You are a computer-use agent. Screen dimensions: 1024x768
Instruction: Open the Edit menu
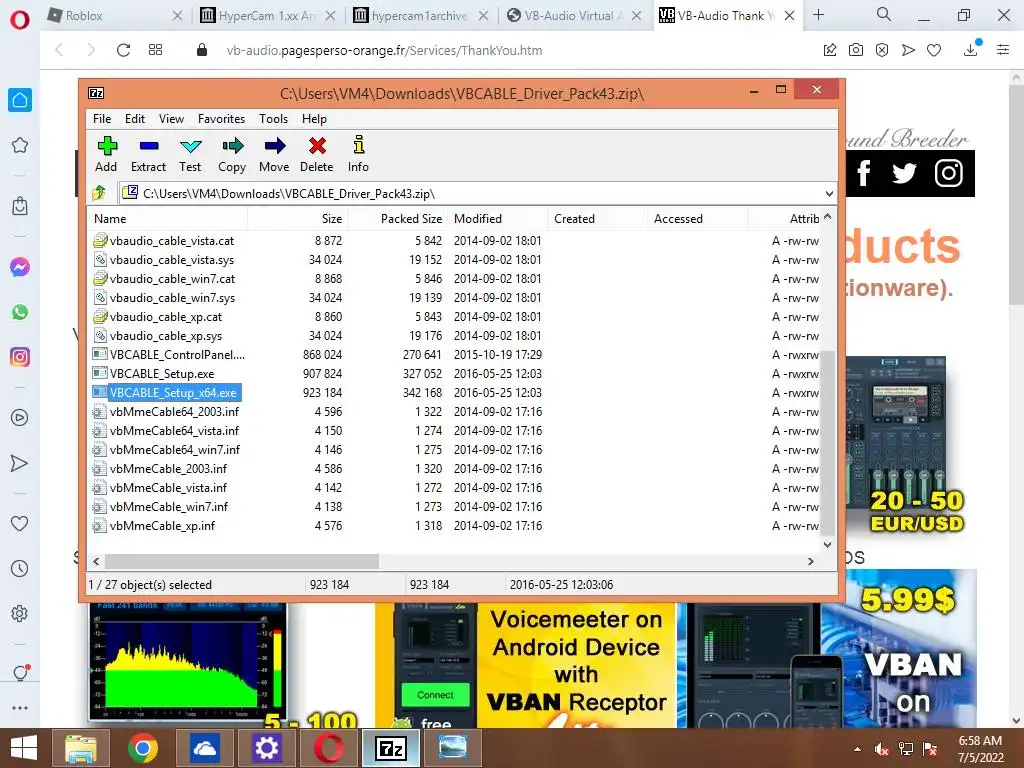point(135,119)
